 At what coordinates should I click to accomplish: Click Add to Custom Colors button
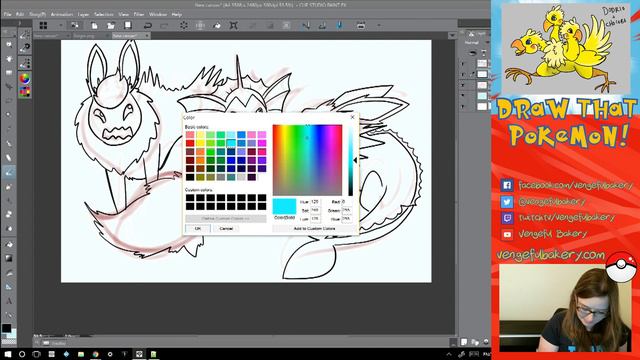(x=314, y=229)
